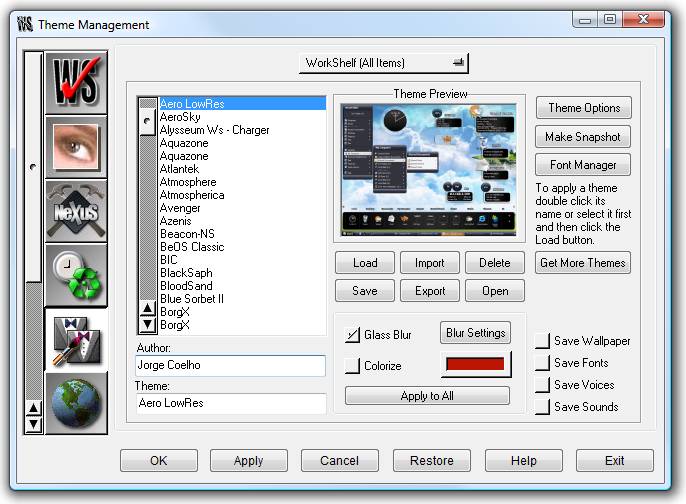Image resolution: width=686 pixels, height=504 pixels.
Task: Open Theme Options
Action: point(584,108)
